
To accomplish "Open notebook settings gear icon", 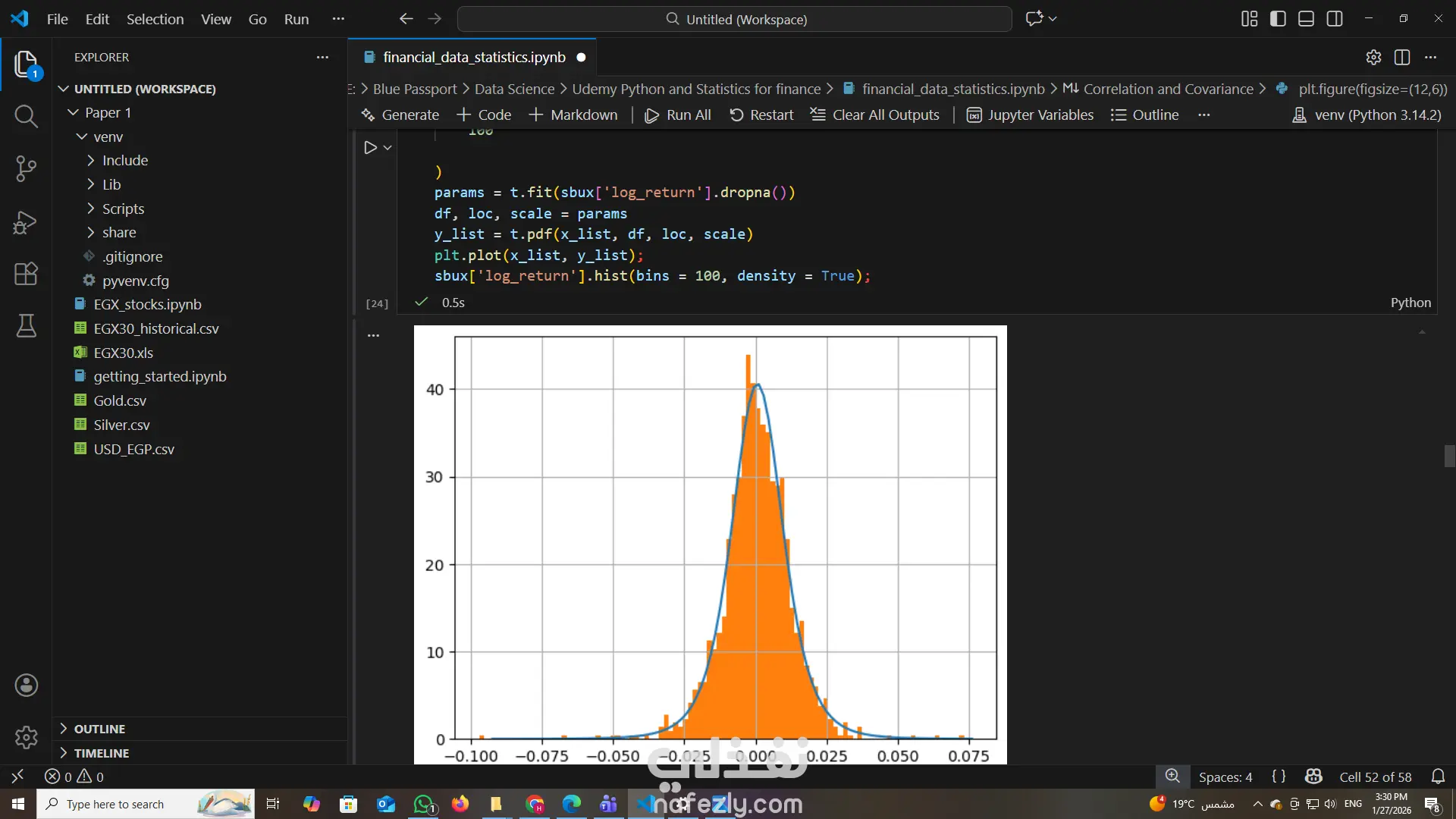I will pos(1373,58).
